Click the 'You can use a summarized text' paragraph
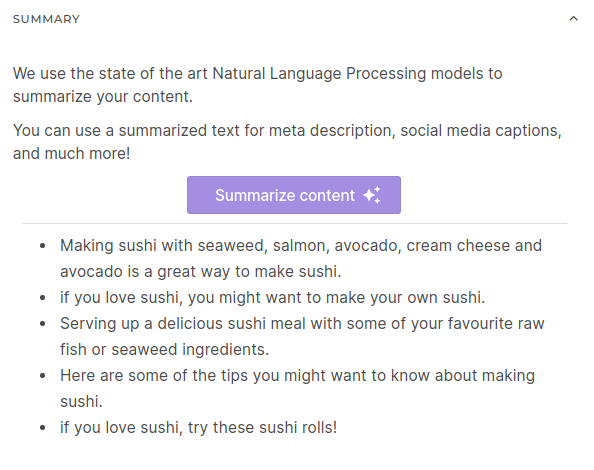 pos(287,142)
